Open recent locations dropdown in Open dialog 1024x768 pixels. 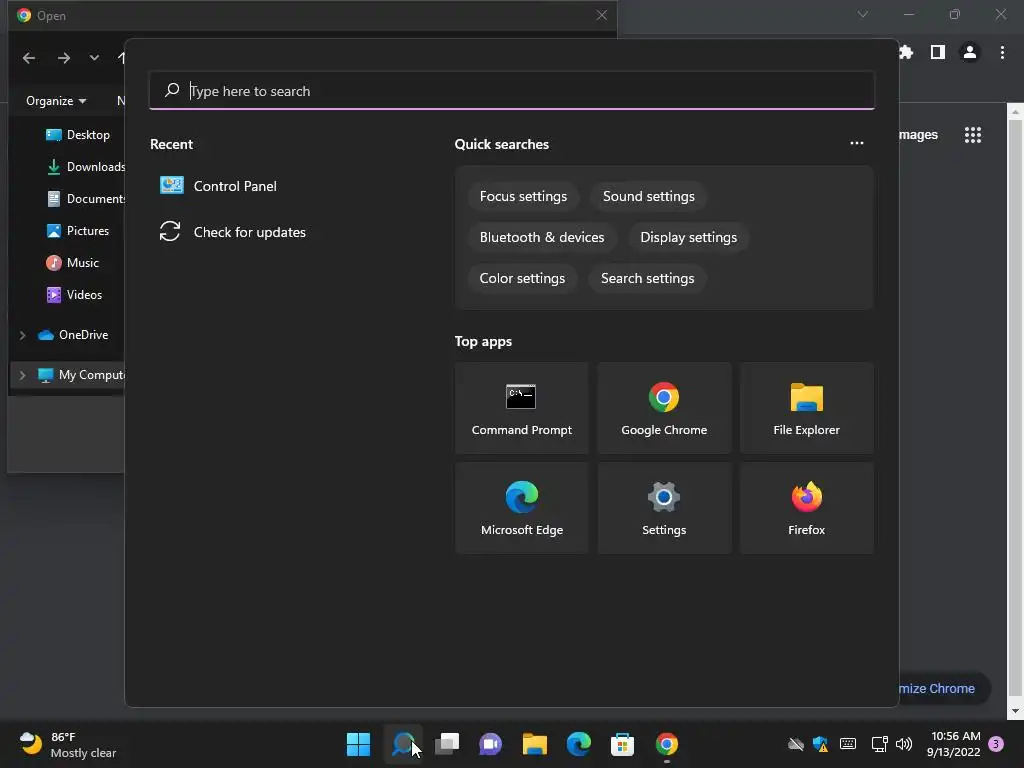[x=94, y=57]
